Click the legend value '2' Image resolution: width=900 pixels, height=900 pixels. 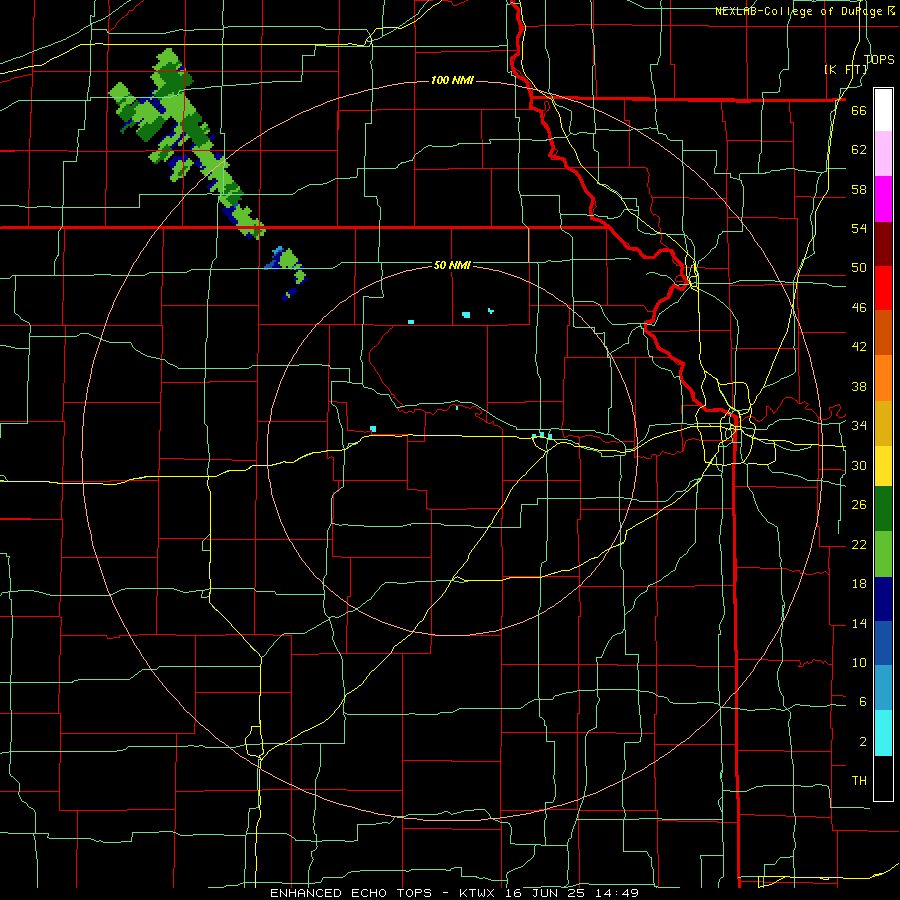[x=862, y=741]
